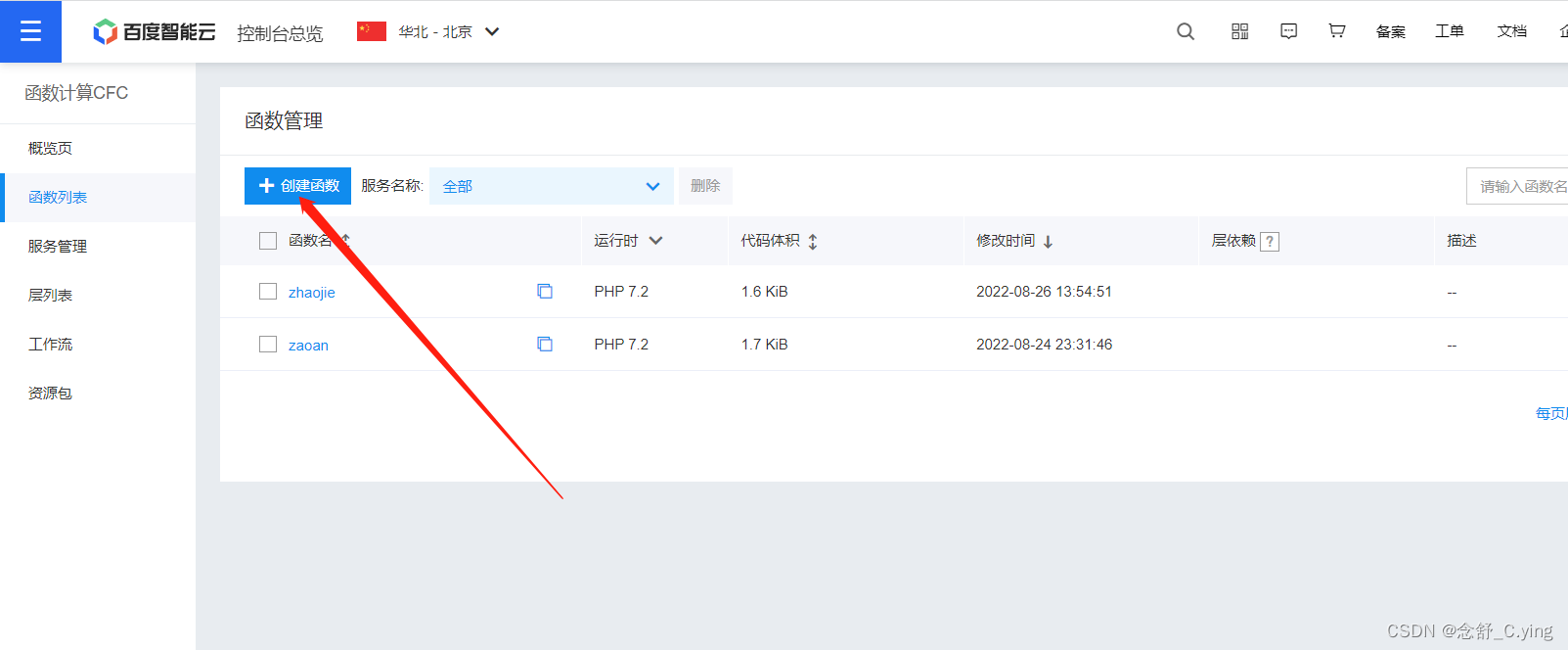Image resolution: width=1568 pixels, height=650 pixels.
Task: Open the zhaojie function link
Action: pyautogui.click(x=312, y=292)
